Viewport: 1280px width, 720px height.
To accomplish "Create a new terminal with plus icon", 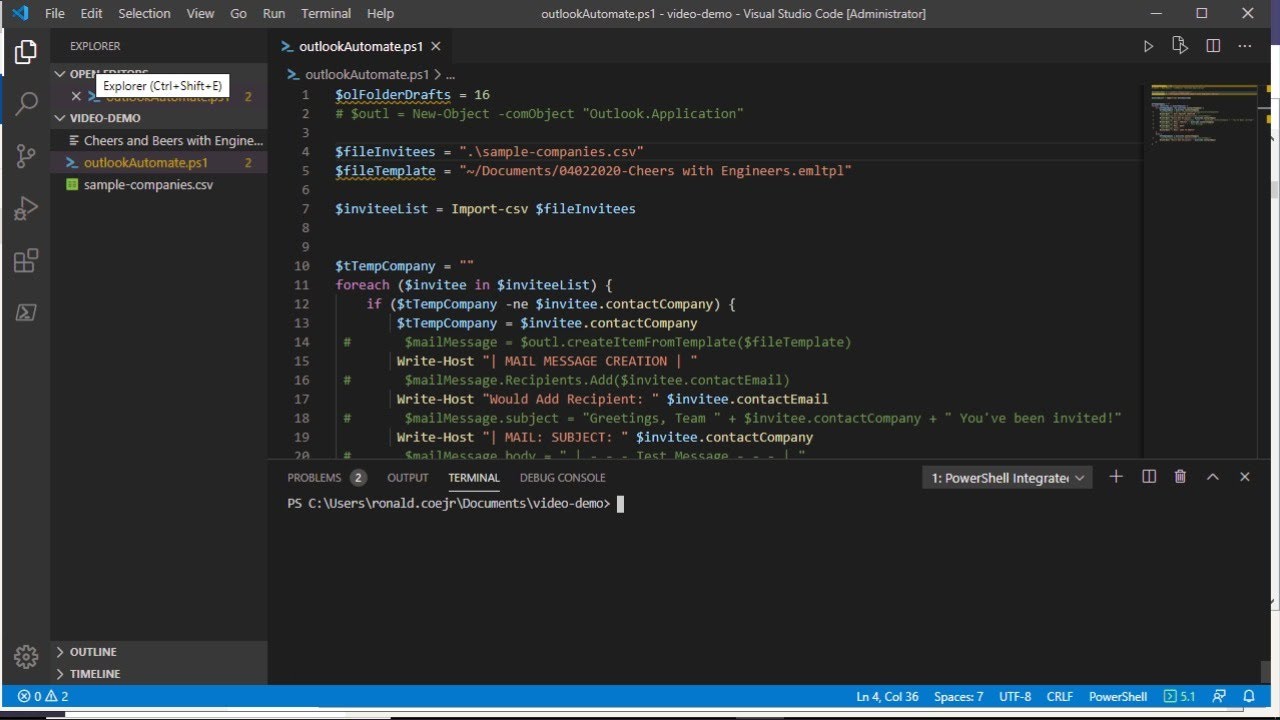I will (1116, 477).
